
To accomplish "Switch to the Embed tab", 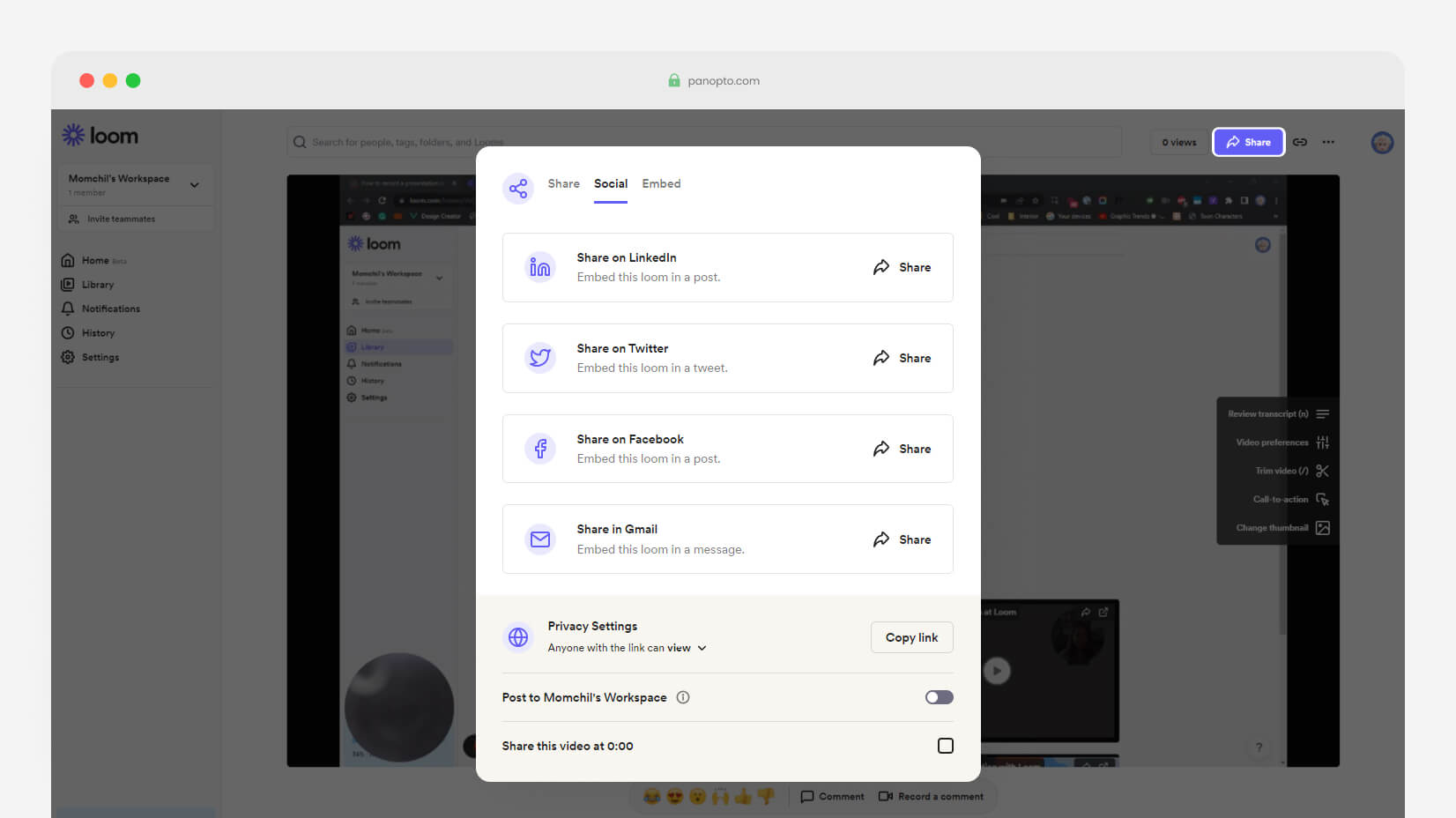I will (x=661, y=183).
